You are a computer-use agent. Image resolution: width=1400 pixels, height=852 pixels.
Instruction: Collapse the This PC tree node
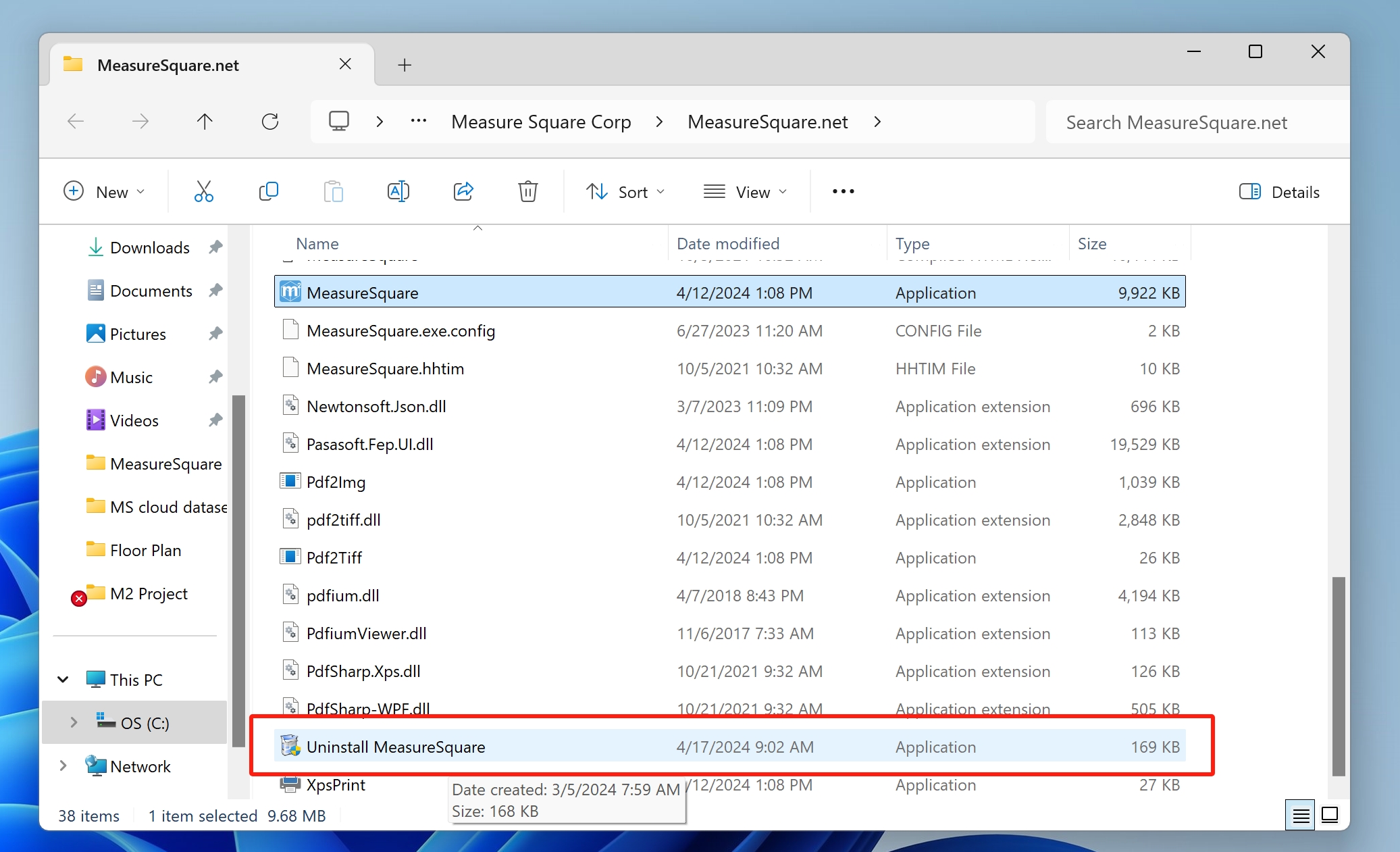(63, 679)
